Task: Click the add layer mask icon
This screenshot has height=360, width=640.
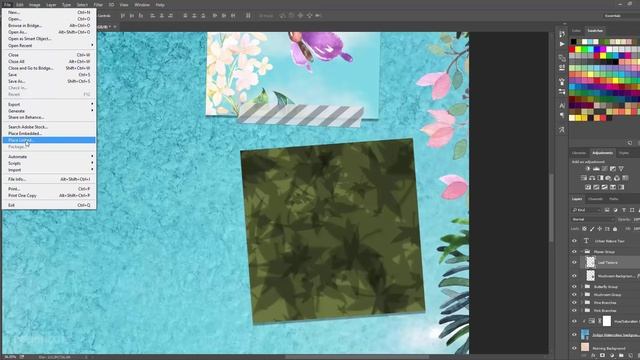Action: (x=602, y=356)
